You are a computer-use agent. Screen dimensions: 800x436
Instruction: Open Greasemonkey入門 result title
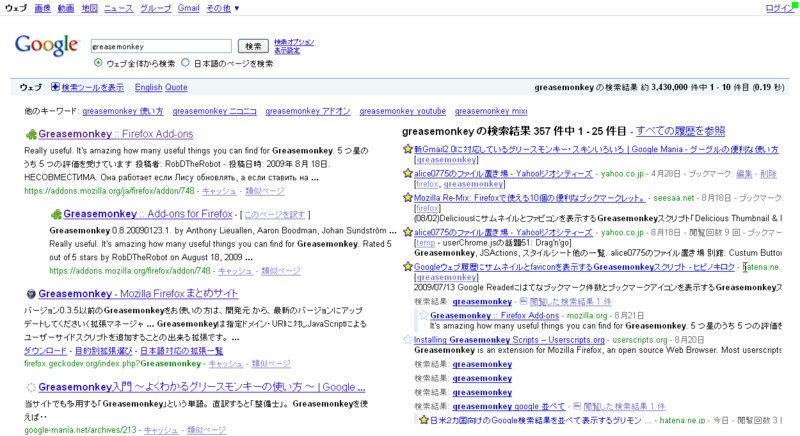click(202, 387)
